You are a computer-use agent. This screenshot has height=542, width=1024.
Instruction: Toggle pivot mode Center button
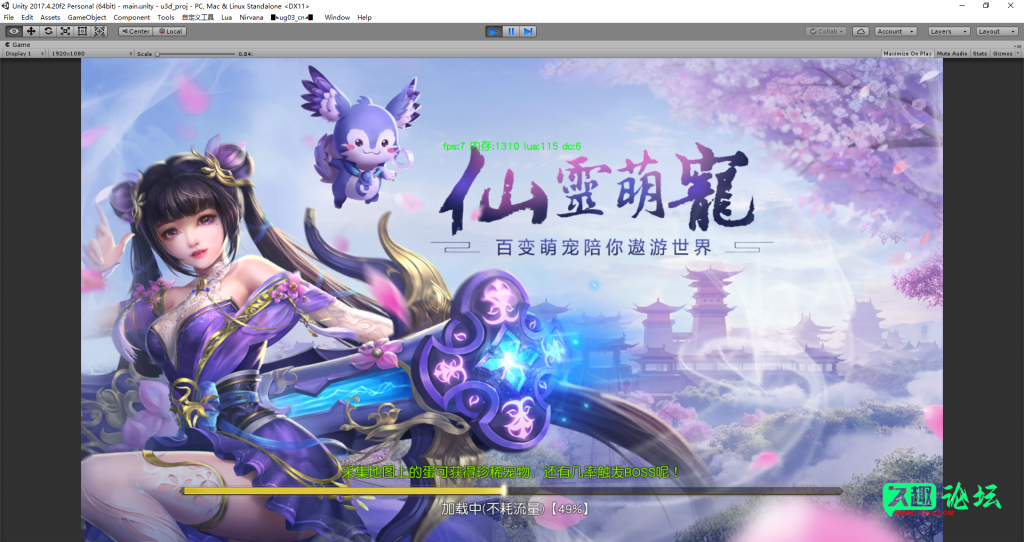pos(135,31)
